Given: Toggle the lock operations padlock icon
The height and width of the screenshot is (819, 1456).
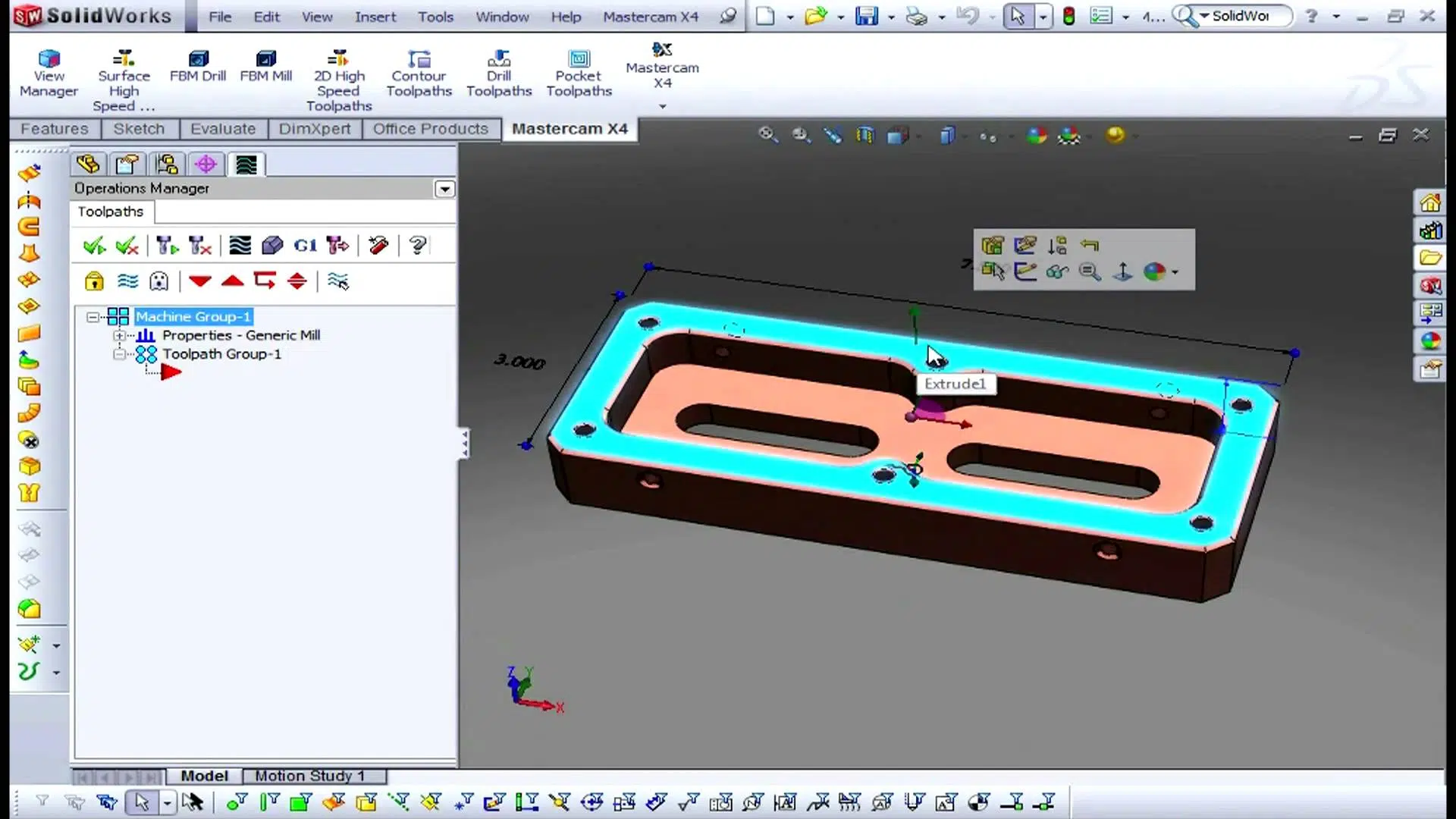Looking at the screenshot, I should (x=94, y=281).
